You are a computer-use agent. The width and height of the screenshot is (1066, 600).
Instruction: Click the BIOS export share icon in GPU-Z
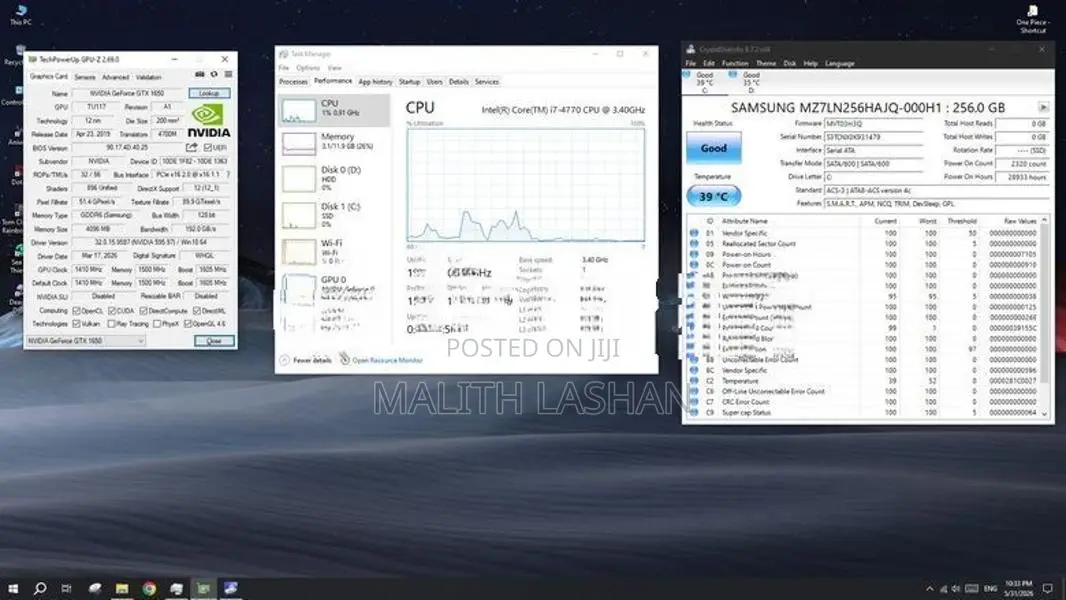[x=192, y=147]
